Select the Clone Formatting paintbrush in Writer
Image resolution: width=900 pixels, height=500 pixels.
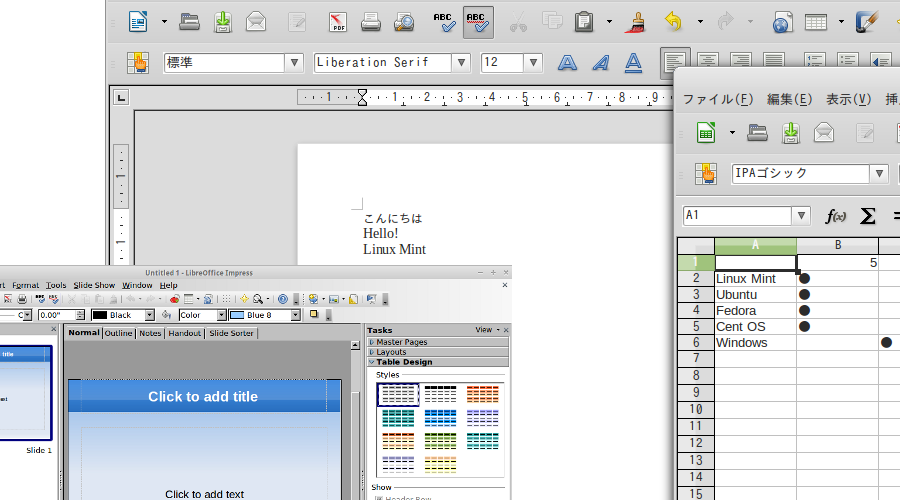pos(636,22)
